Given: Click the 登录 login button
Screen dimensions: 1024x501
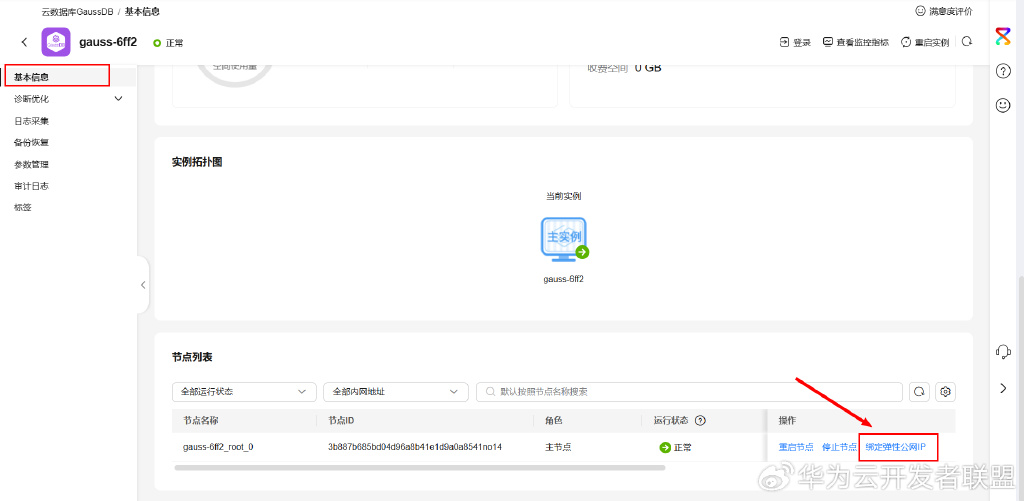Looking at the screenshot, I should click(795, 42).
